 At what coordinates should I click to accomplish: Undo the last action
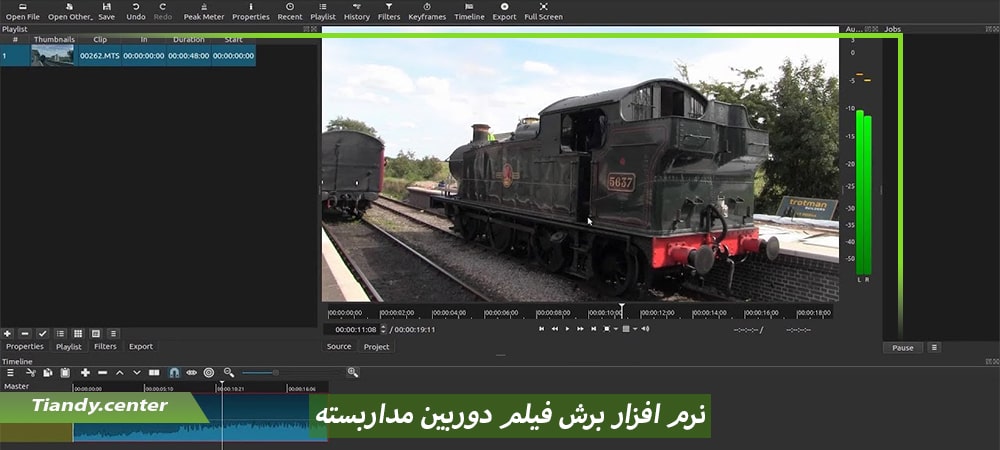[136, 11]
